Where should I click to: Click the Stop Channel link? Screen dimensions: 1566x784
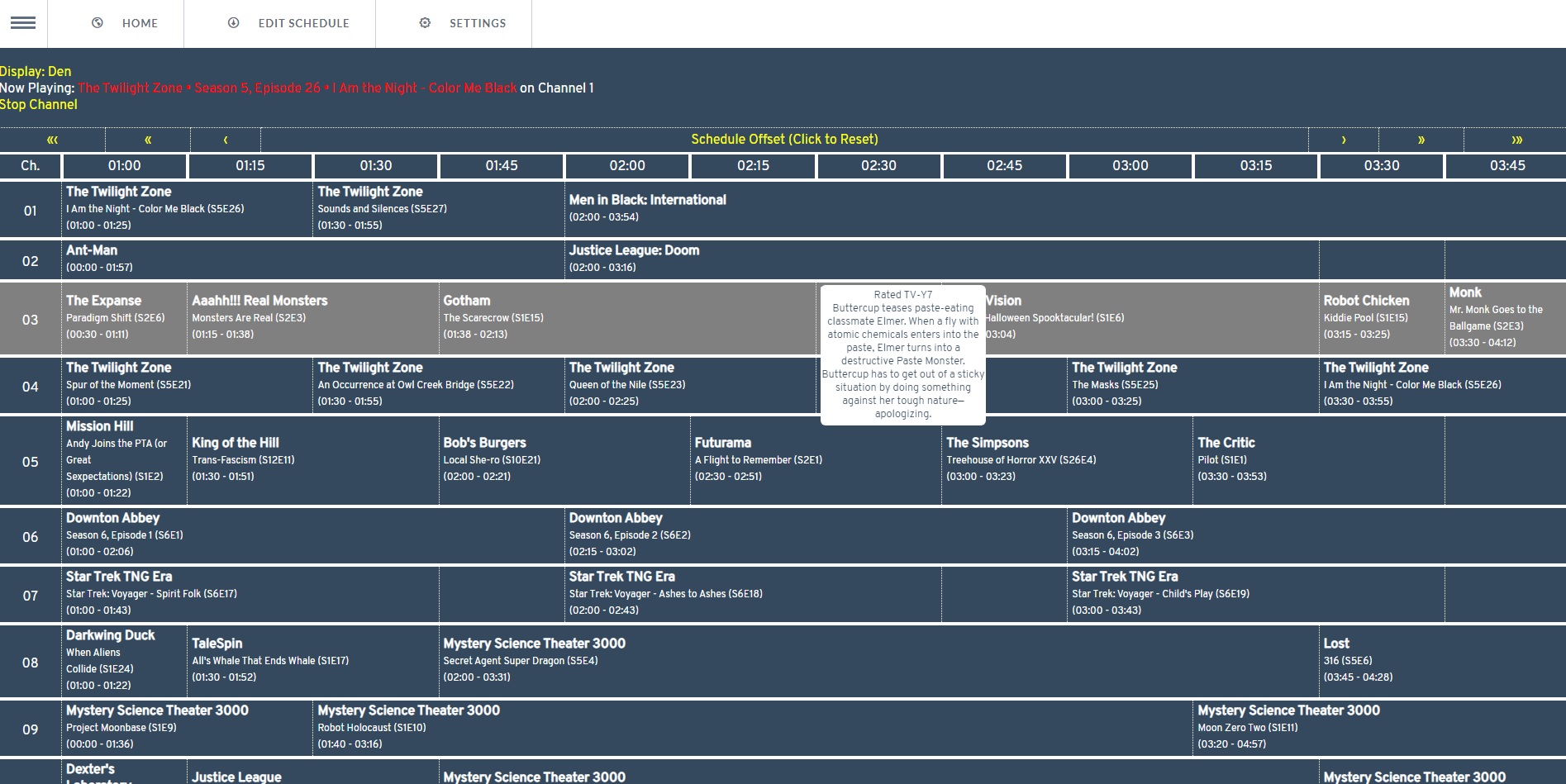[x=38, y=105]
